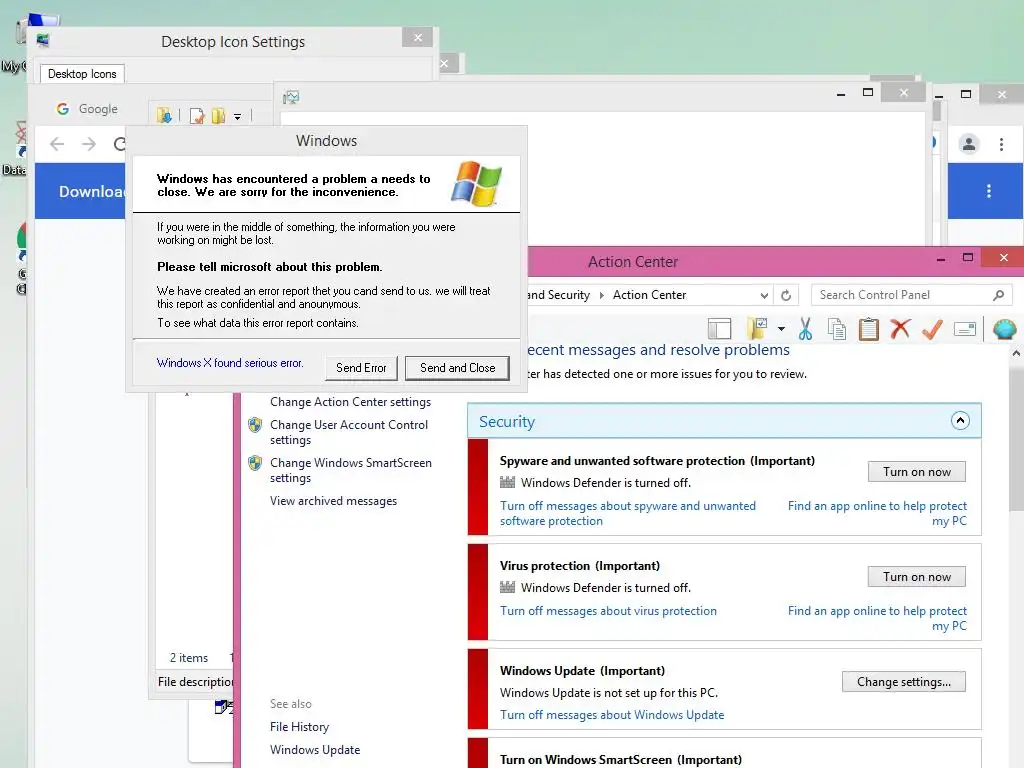Viewport: 1024px width, 768px height.
Task: Click 'Windows Defender is turned off' under Virus protection
Action: click(605, 588)
